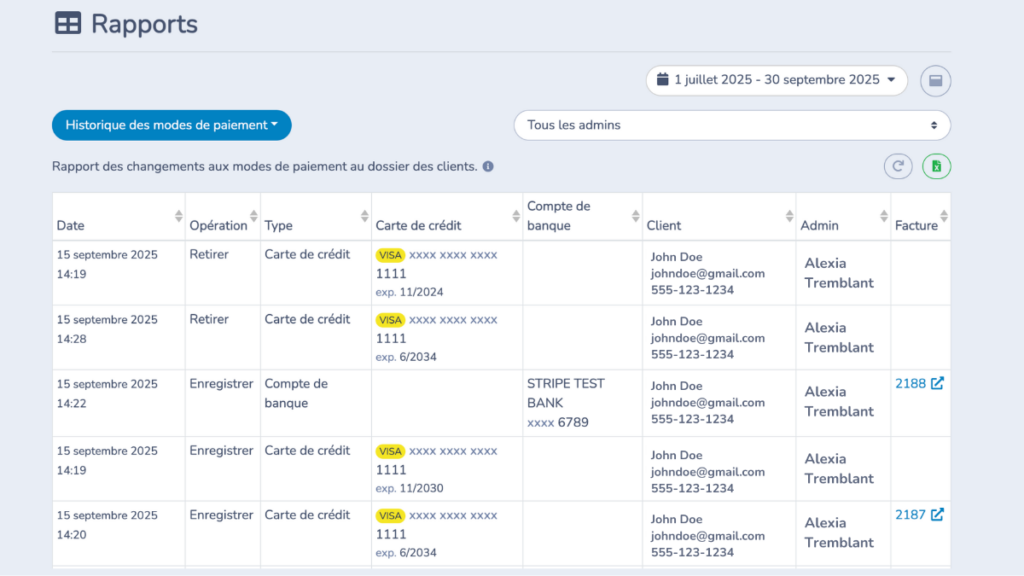Open invoice 2187 via its external link icon
Screen dimensions: 1024x576
pyautogui.click(x=937, y=515)
